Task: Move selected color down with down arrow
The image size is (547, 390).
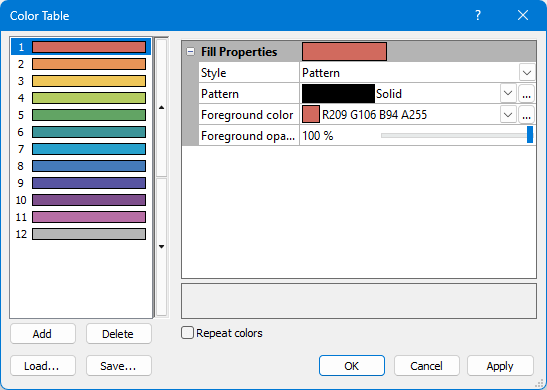Action: (x=161, y=247)
